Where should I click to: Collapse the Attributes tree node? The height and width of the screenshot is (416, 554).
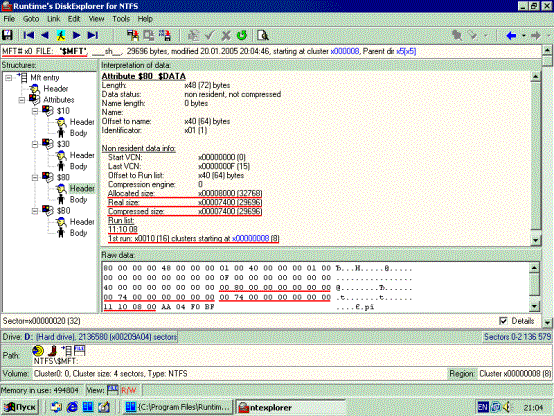(x=22, y=100)
